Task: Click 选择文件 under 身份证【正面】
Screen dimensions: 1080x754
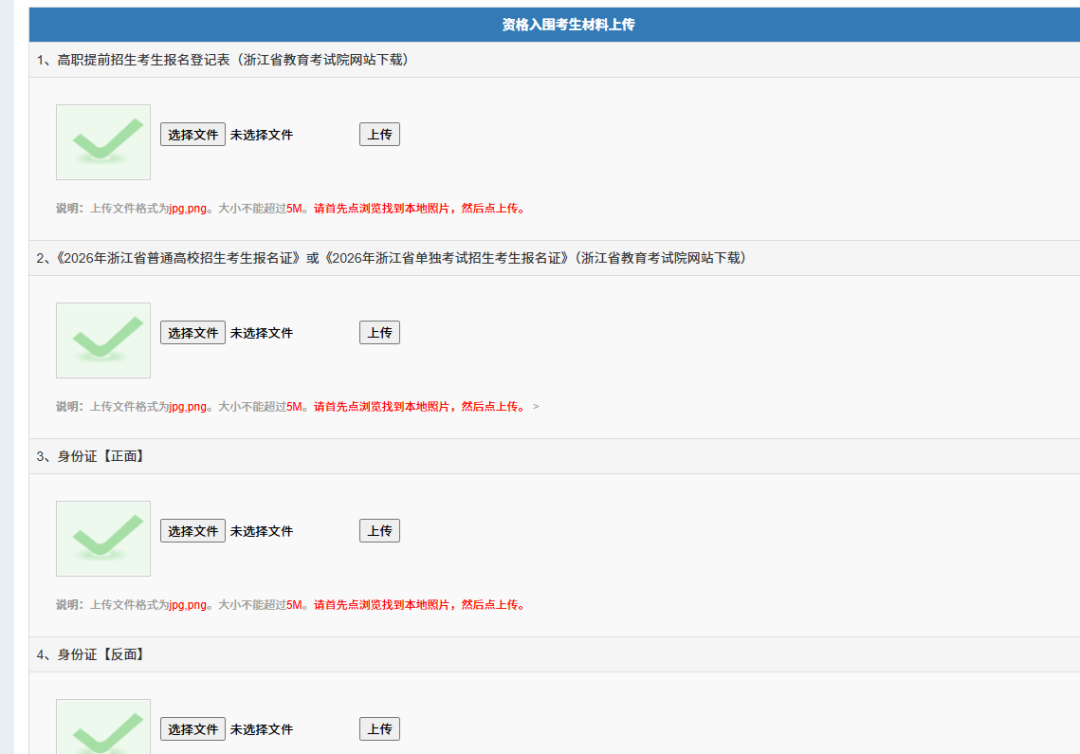Action: pos(193,531)
